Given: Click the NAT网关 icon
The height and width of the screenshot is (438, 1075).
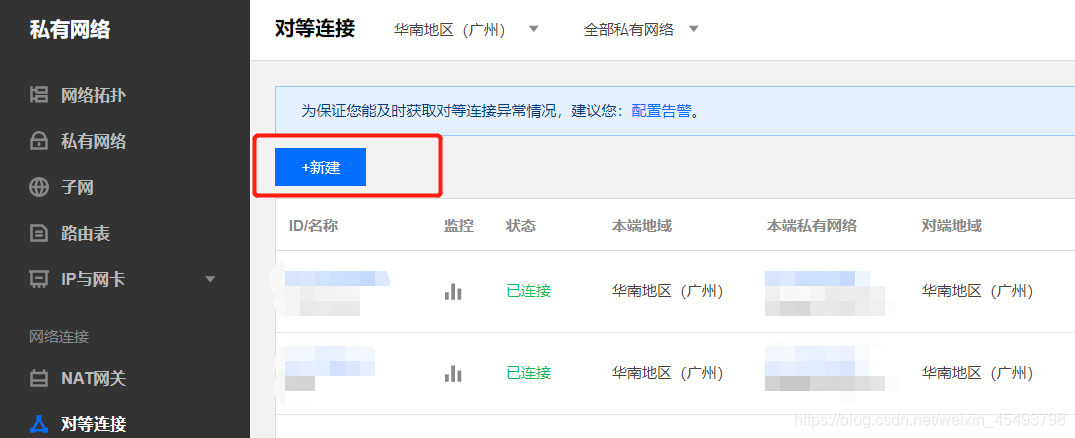Looking at the screenshot, I should (x=38, y=378).
